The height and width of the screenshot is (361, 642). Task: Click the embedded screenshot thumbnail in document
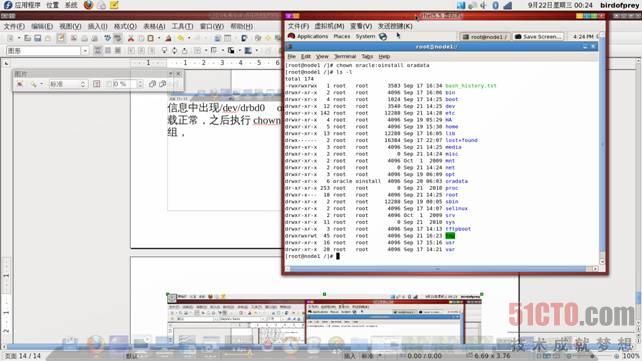tap(324, 319)
